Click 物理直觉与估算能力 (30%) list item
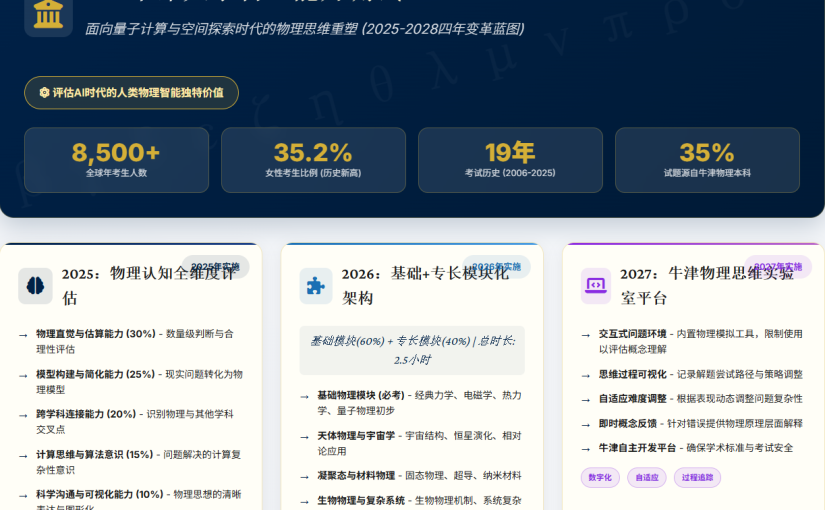 click(x=132, y=342)
